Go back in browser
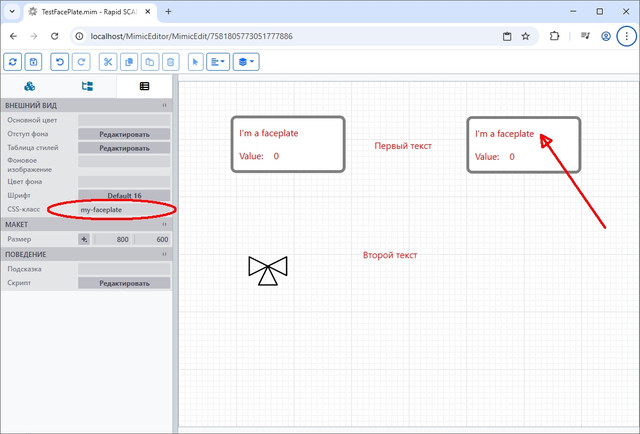Viewport: 640px width, 434px height. coord(13,36)
